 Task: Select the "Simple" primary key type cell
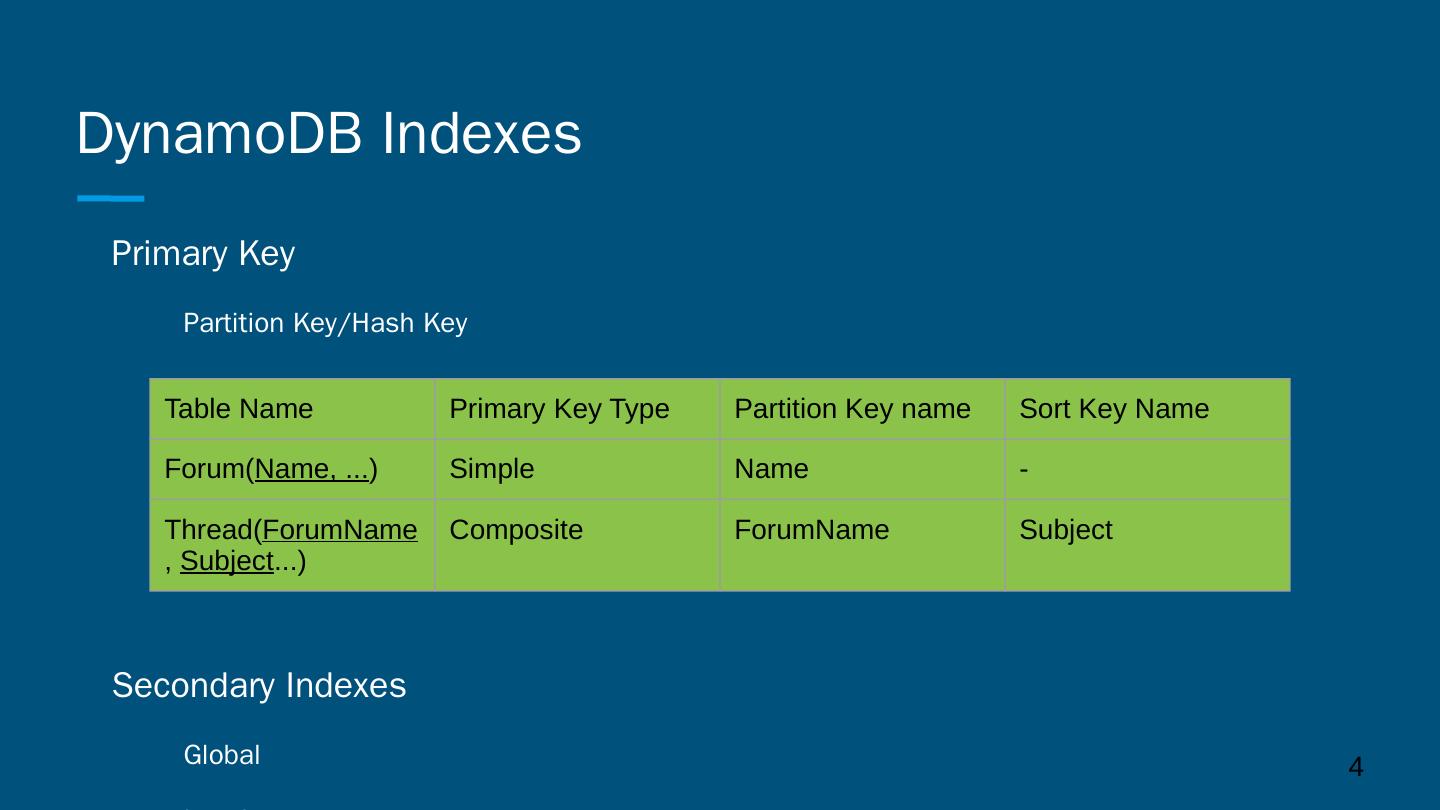tap(492, 469)
